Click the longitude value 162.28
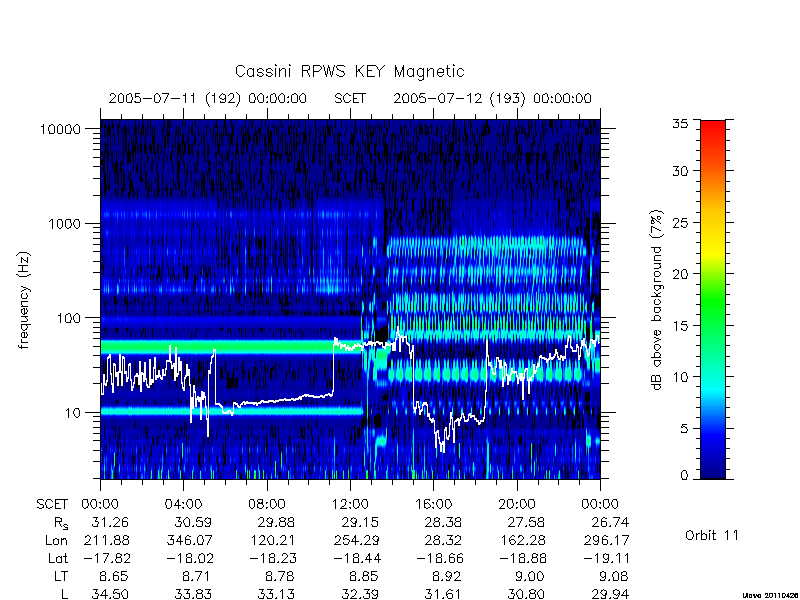 (x=522, y=540)
